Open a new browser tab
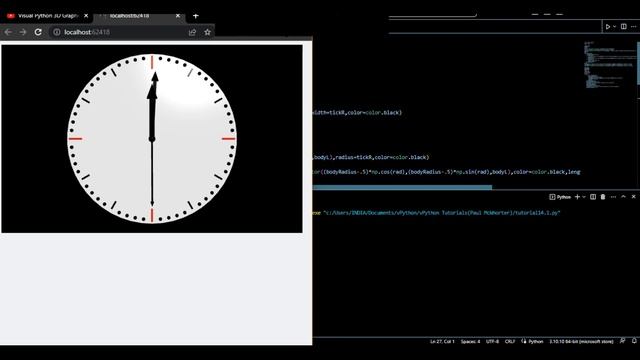The image size is (640, 360). tap(196, 16)
